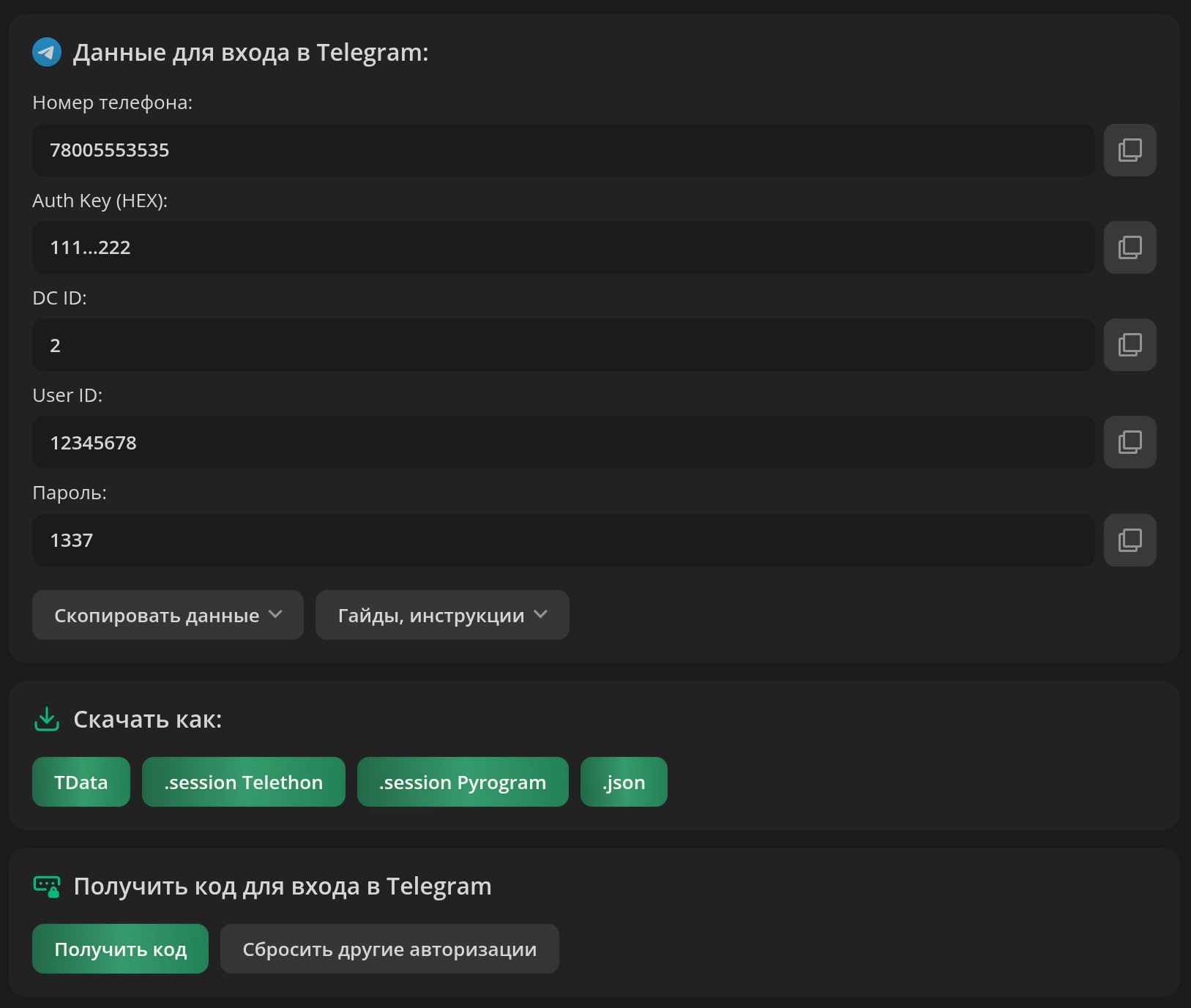Copy the phone number value
Screen dimensions: 1191x1008
1130,150
